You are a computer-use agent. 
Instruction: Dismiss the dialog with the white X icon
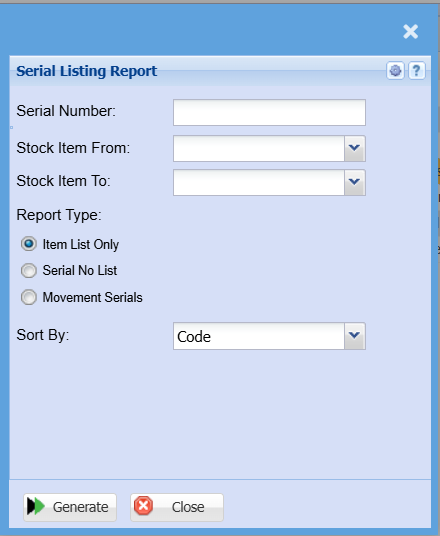(x=410, y=32)
